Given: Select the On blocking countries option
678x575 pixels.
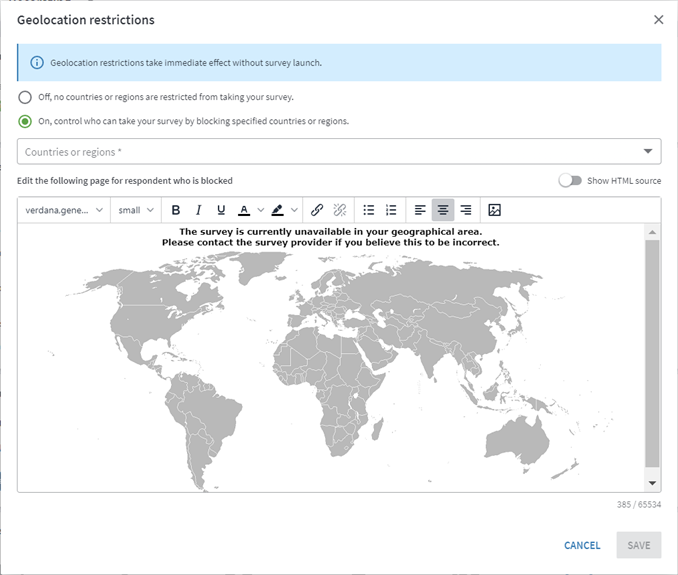Looking at the screenshot, I should click(25, 121).
